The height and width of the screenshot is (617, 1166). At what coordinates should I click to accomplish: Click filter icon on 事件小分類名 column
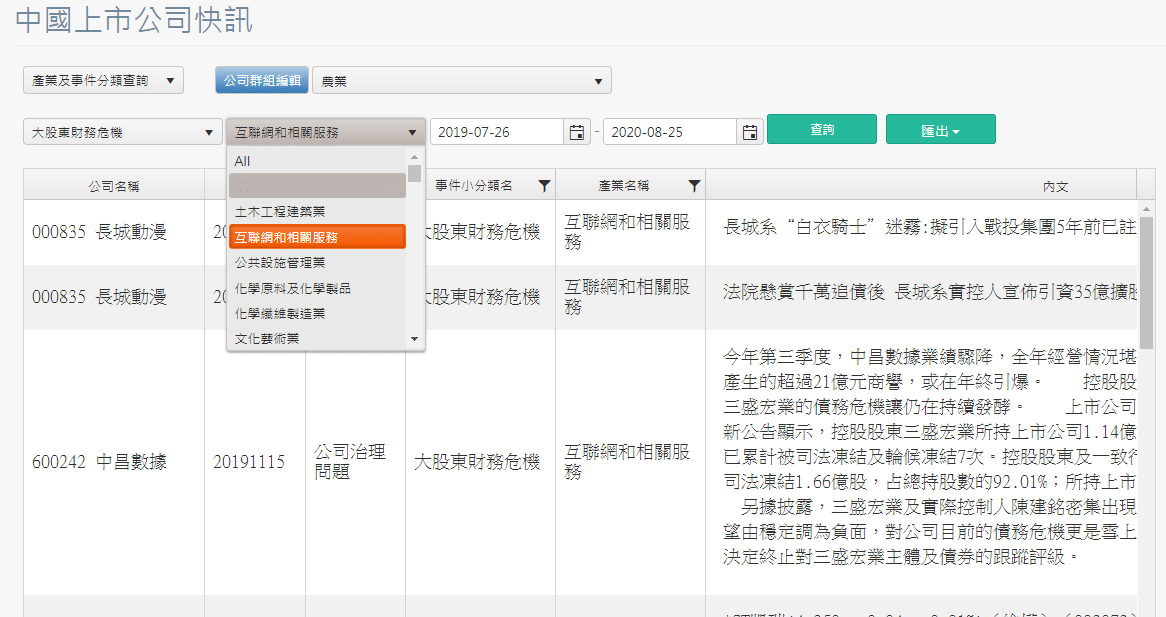[544, 185]
